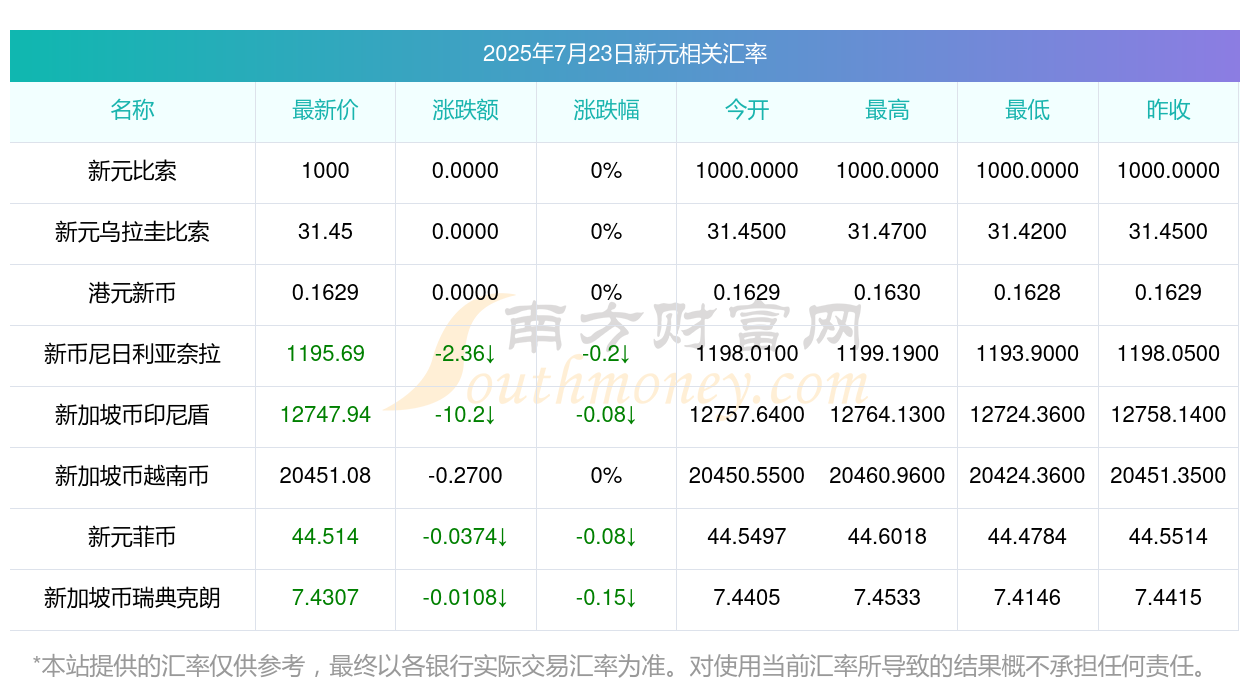Click the 新元菲币 row name
This screenshot has height=698, width=1250.
click(x=132, y=537)
